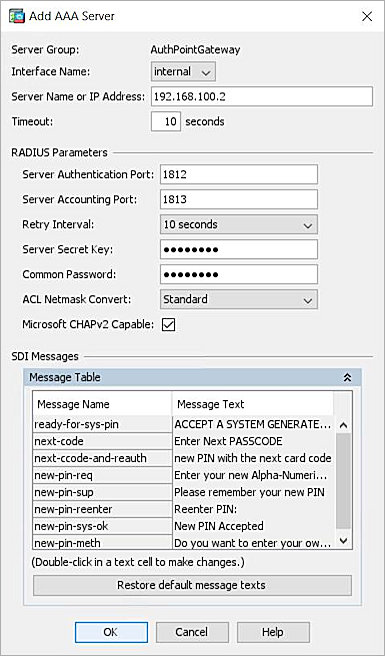Open the Help button

tap(273, 632)
